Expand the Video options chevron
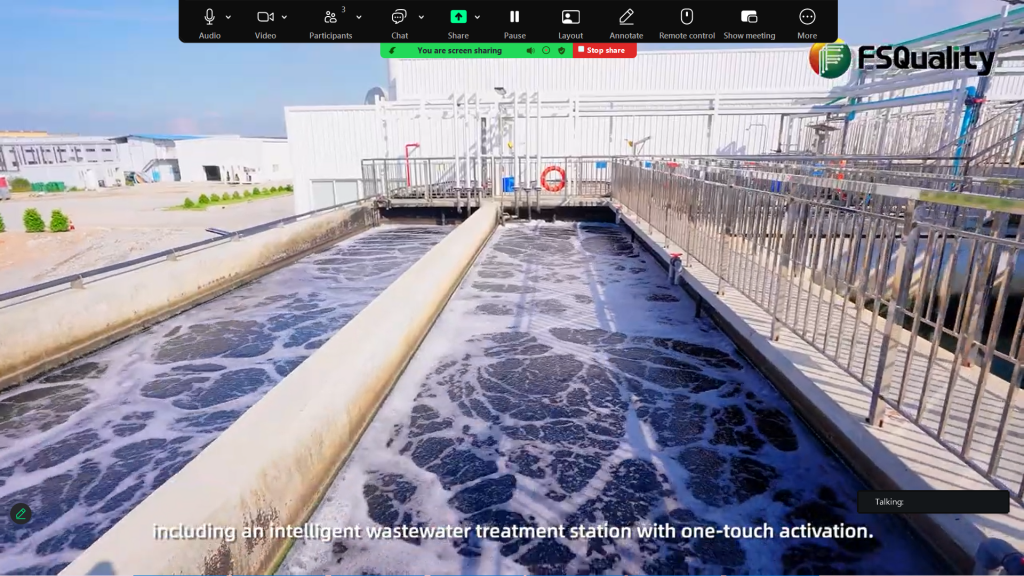Viewport: 1024px width, 576px height. coord(284,17)
